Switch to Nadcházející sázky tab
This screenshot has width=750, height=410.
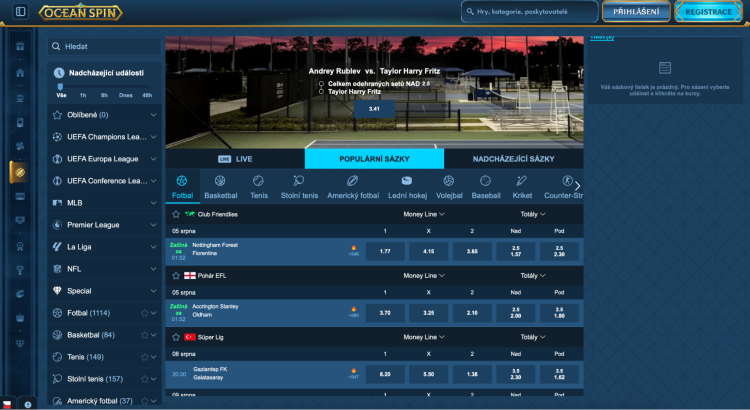[514, 159]
